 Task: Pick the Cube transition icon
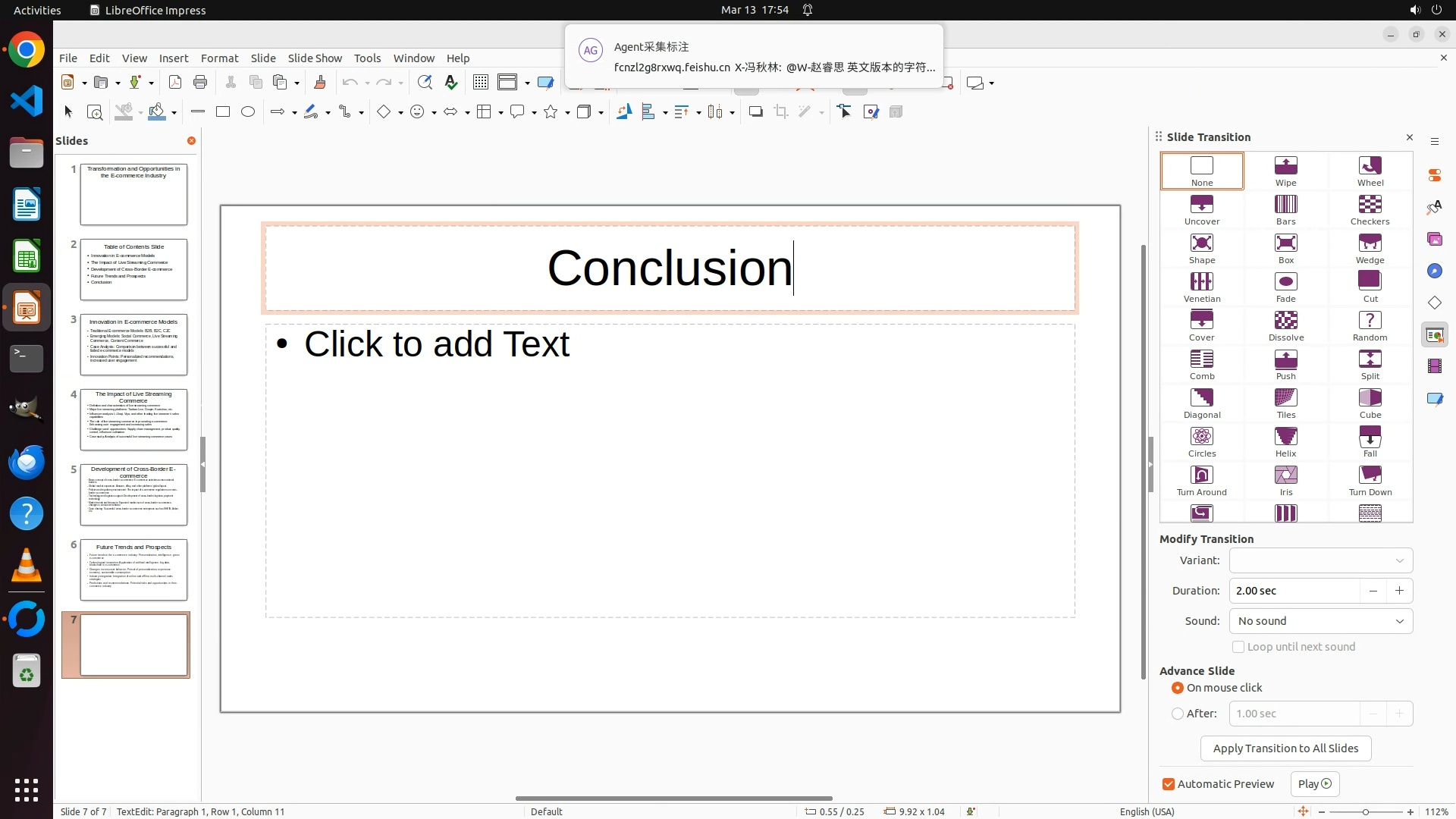coord(1370,403)
